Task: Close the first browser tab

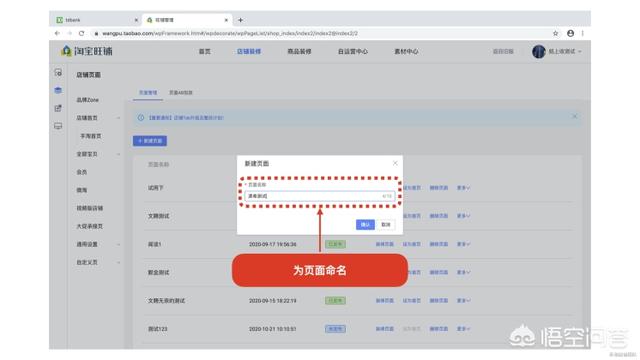Action: [x=136, y=20]
